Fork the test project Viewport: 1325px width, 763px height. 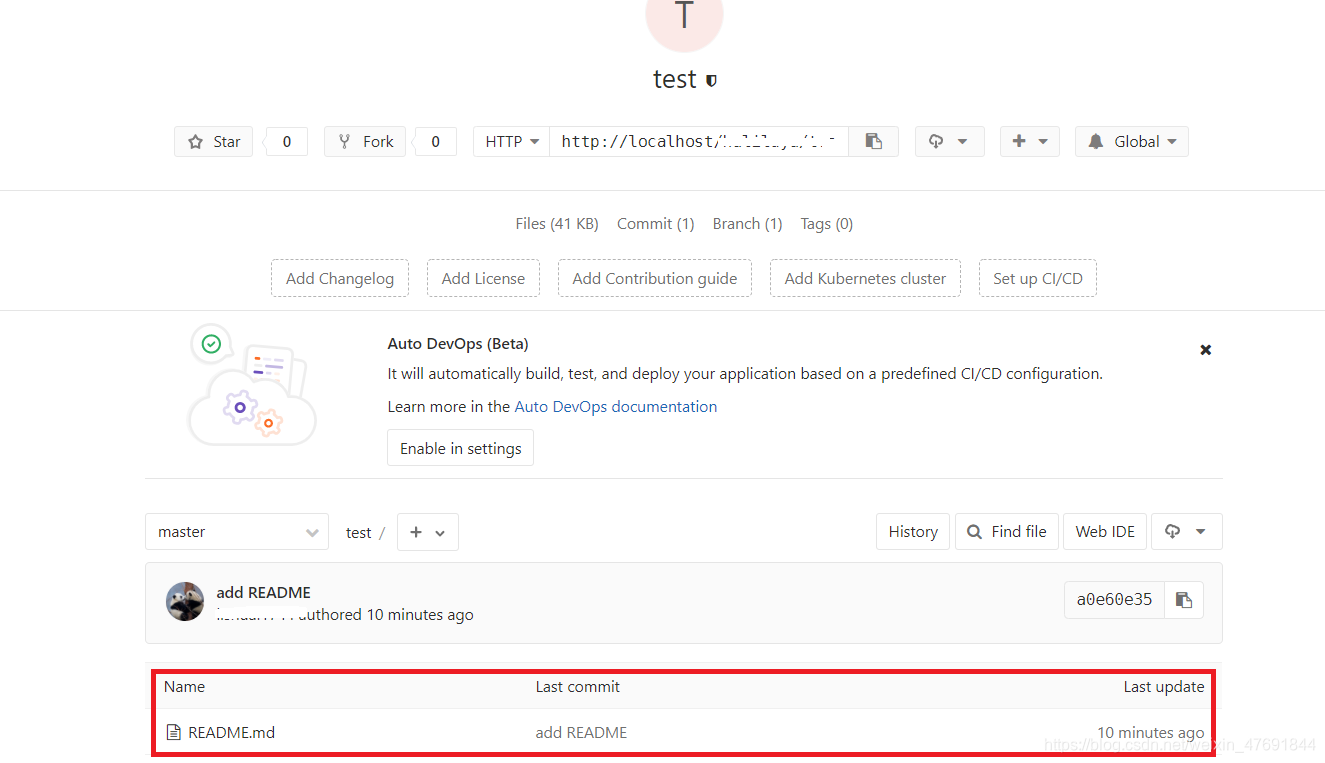tap(365, 141)
